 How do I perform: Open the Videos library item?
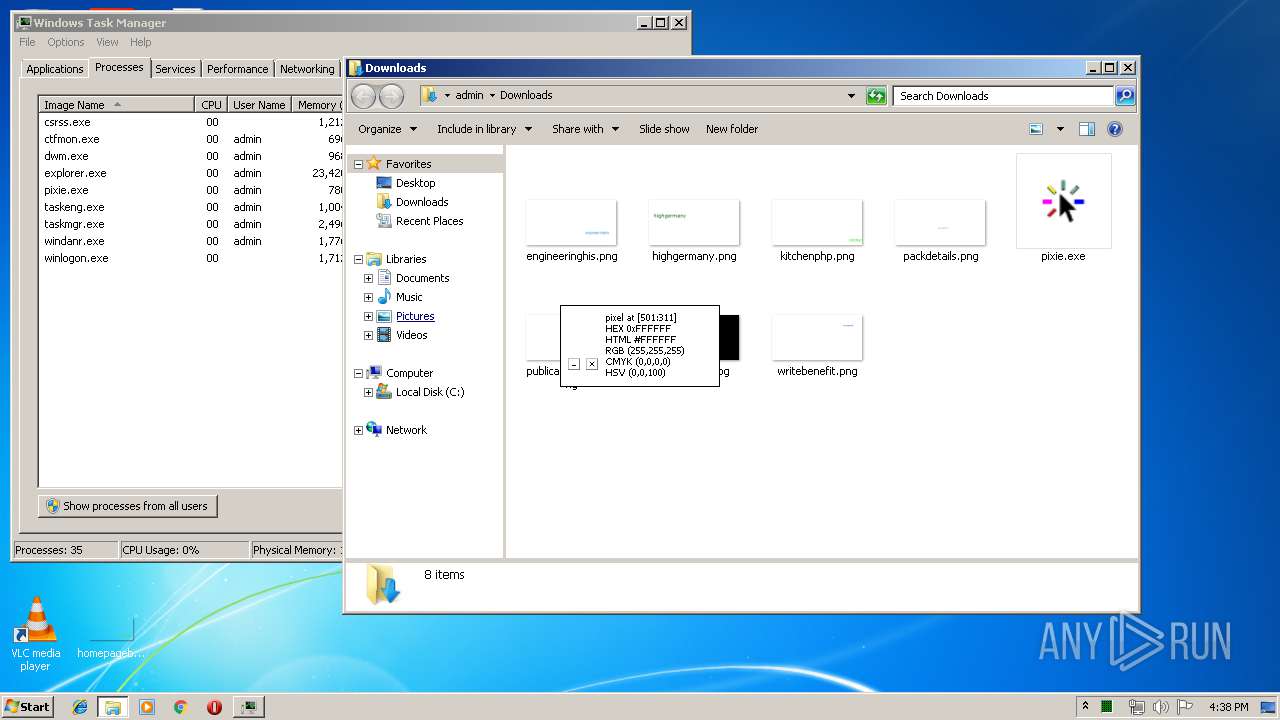tap(411, 335)
